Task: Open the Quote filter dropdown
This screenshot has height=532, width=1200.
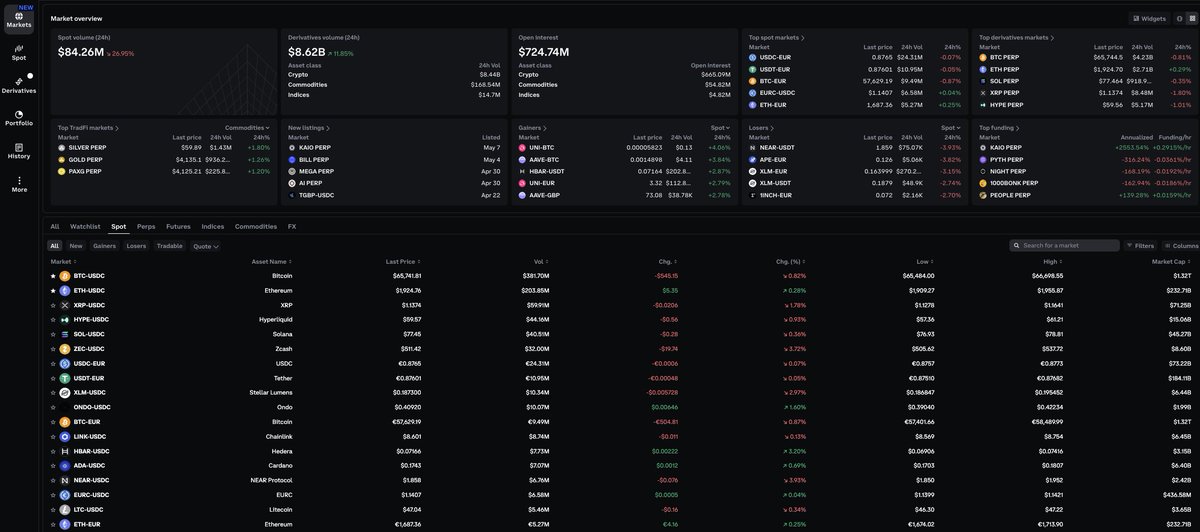Action: pos(206,246)
